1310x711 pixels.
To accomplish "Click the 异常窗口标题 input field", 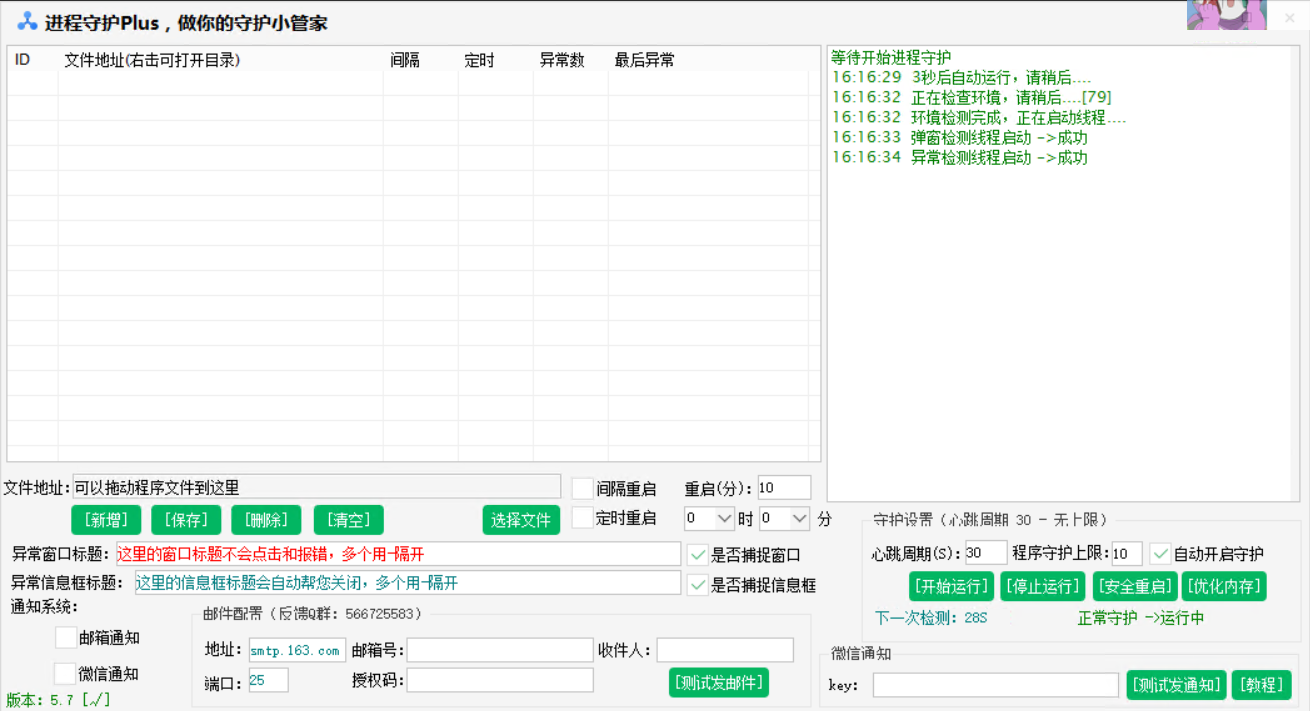I will tap(398, 554).
